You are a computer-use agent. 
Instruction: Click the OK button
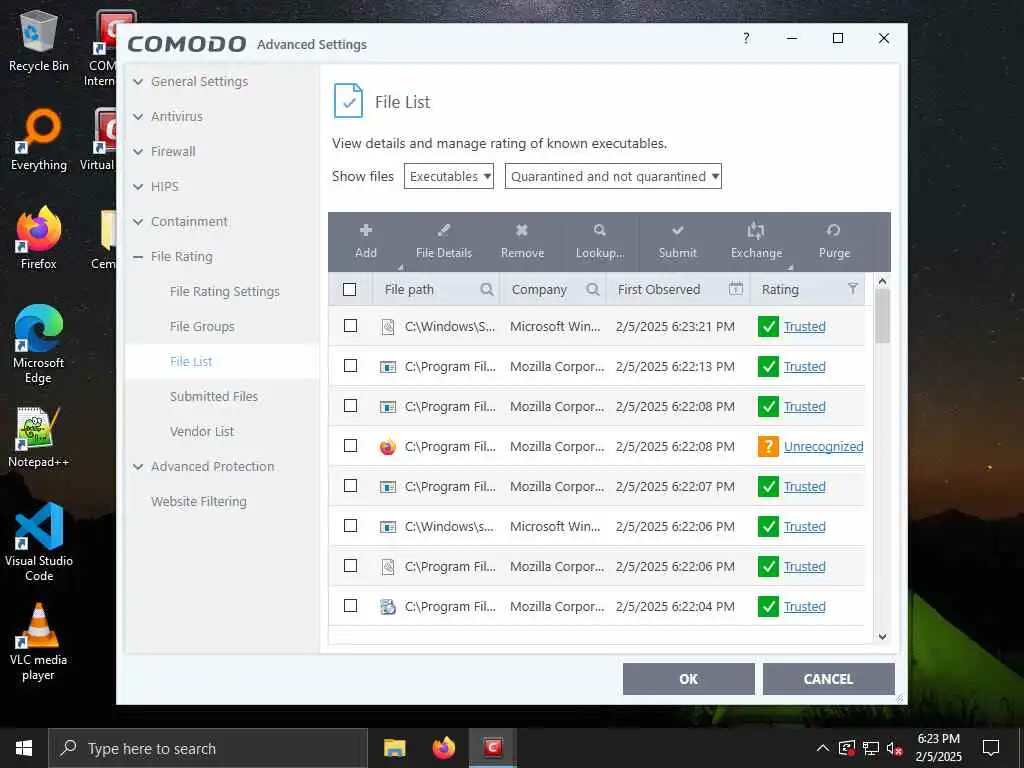(688, 679)
